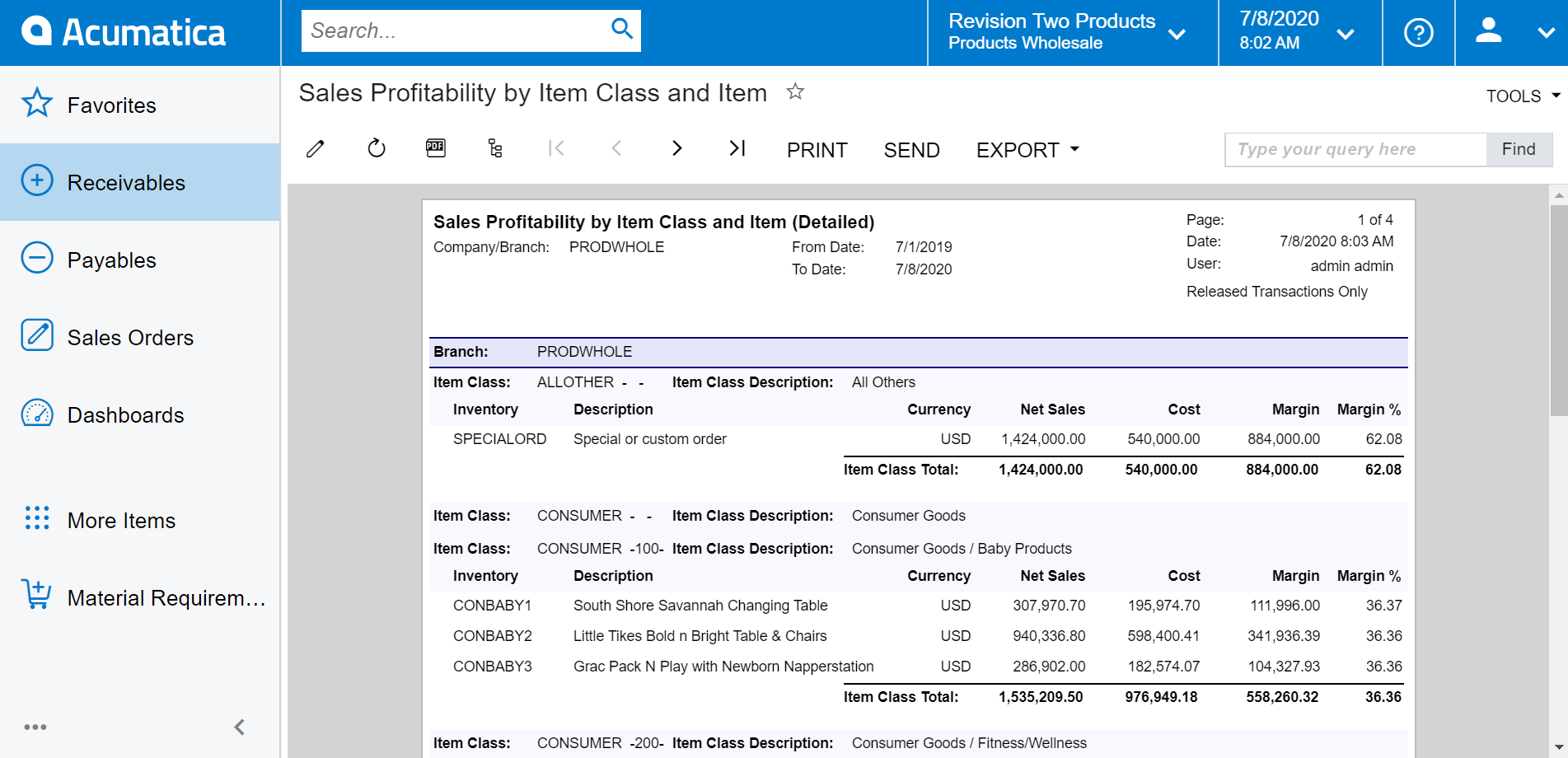Toggle the report groups tree icon
Viewport: 1568px width, 758px height.
[x=495, y=148]
